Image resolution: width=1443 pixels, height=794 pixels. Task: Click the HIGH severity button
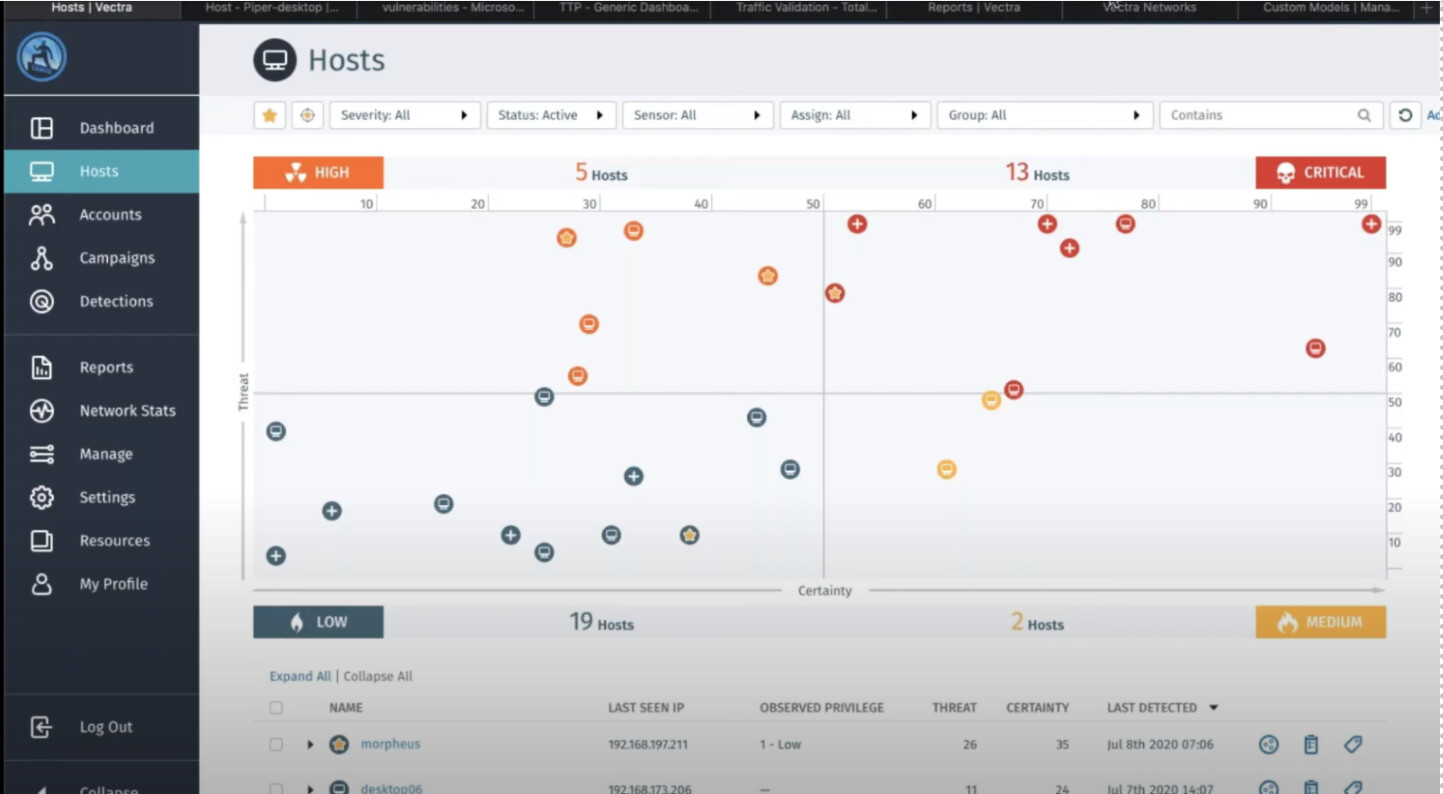click(318, 173)
